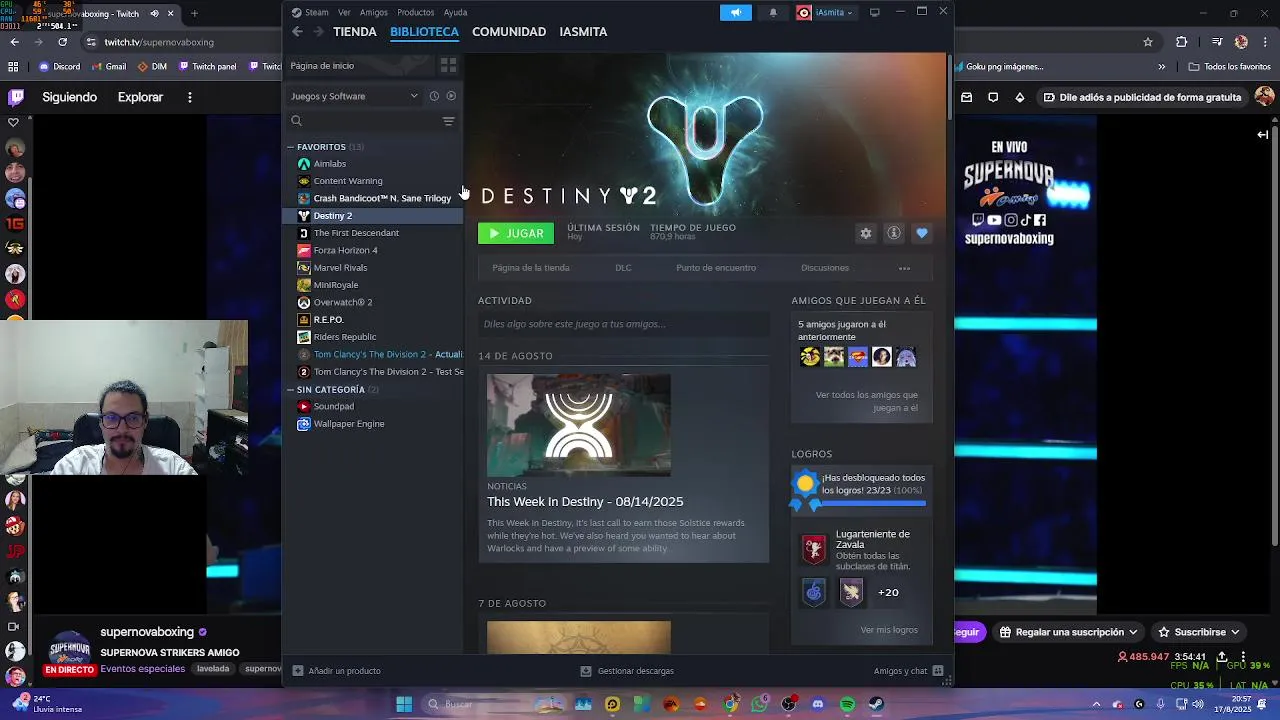This screenshot has height=720, width=1280.
Task: Switch library to collections grid view
Action: pos(448,65)
